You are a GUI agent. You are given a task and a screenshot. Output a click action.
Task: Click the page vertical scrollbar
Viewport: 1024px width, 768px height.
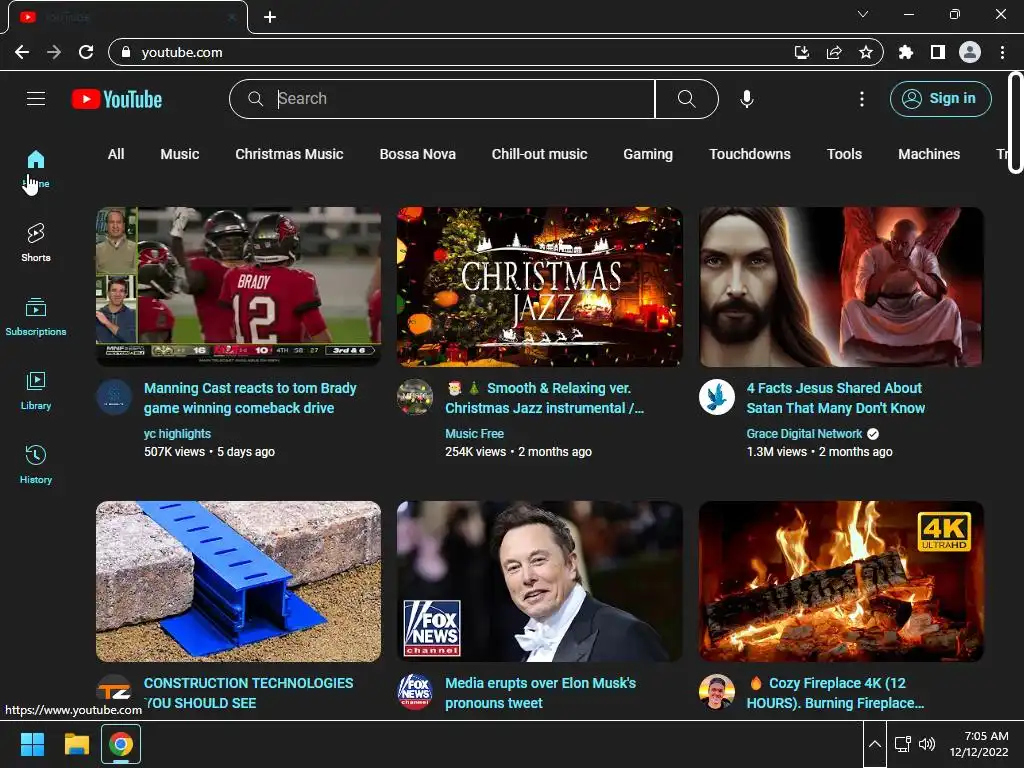coord(1015,122)
